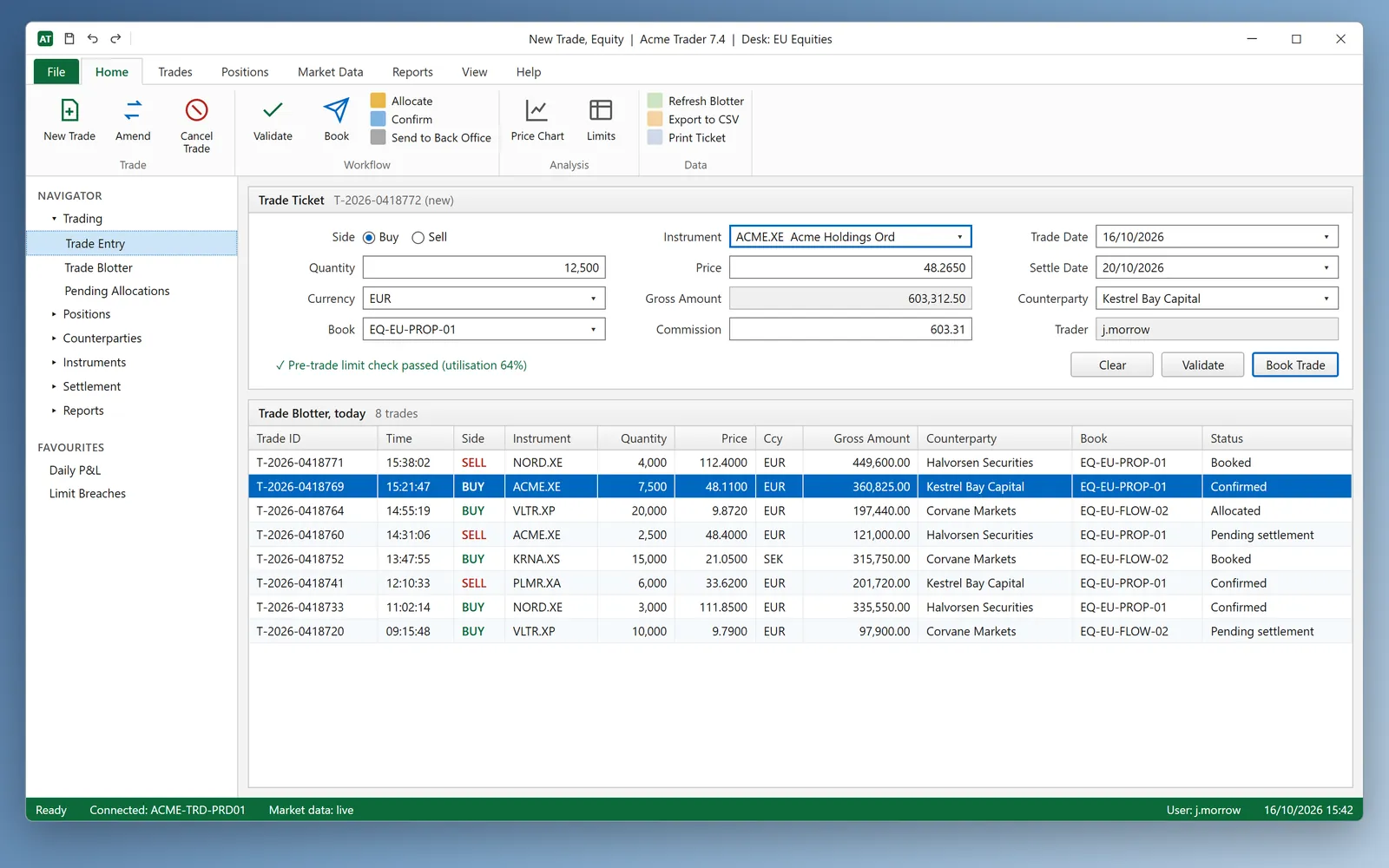Open the Book dropdown EQ-EU-PROP-01
The image size is (1389, 868).
click(x=484, y=330)
